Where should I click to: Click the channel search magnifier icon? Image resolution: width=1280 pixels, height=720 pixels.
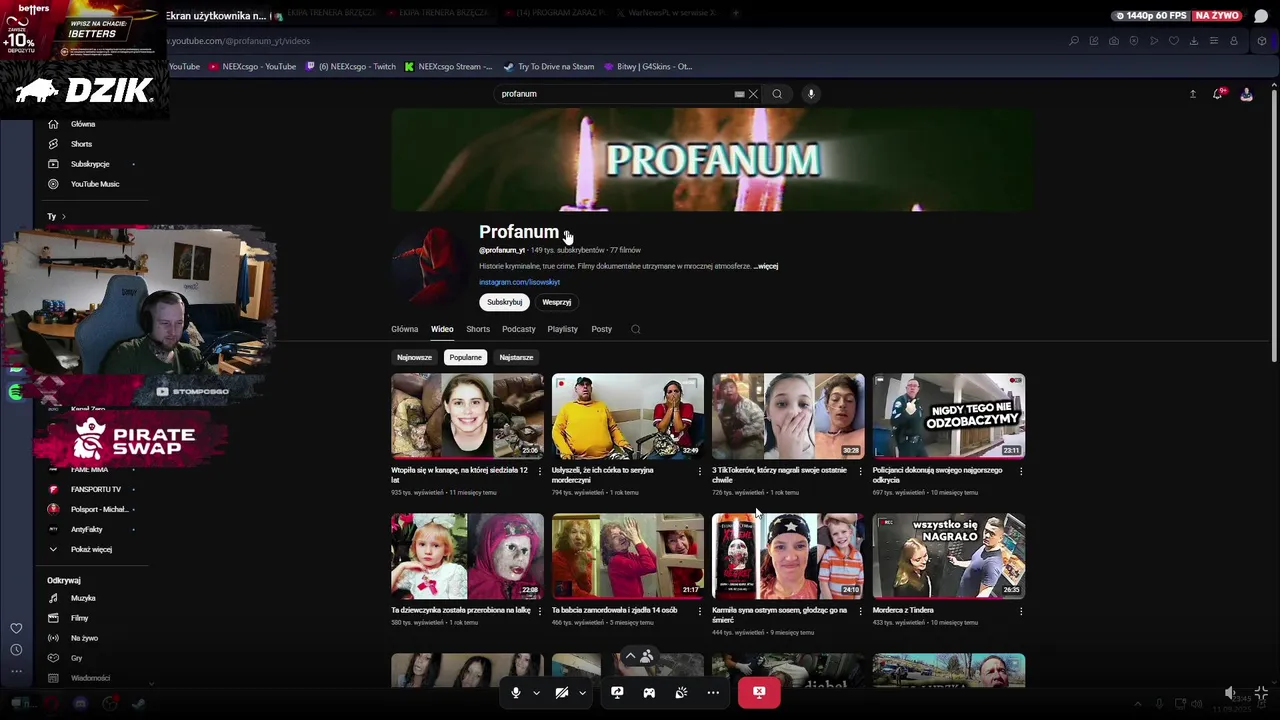635,329
